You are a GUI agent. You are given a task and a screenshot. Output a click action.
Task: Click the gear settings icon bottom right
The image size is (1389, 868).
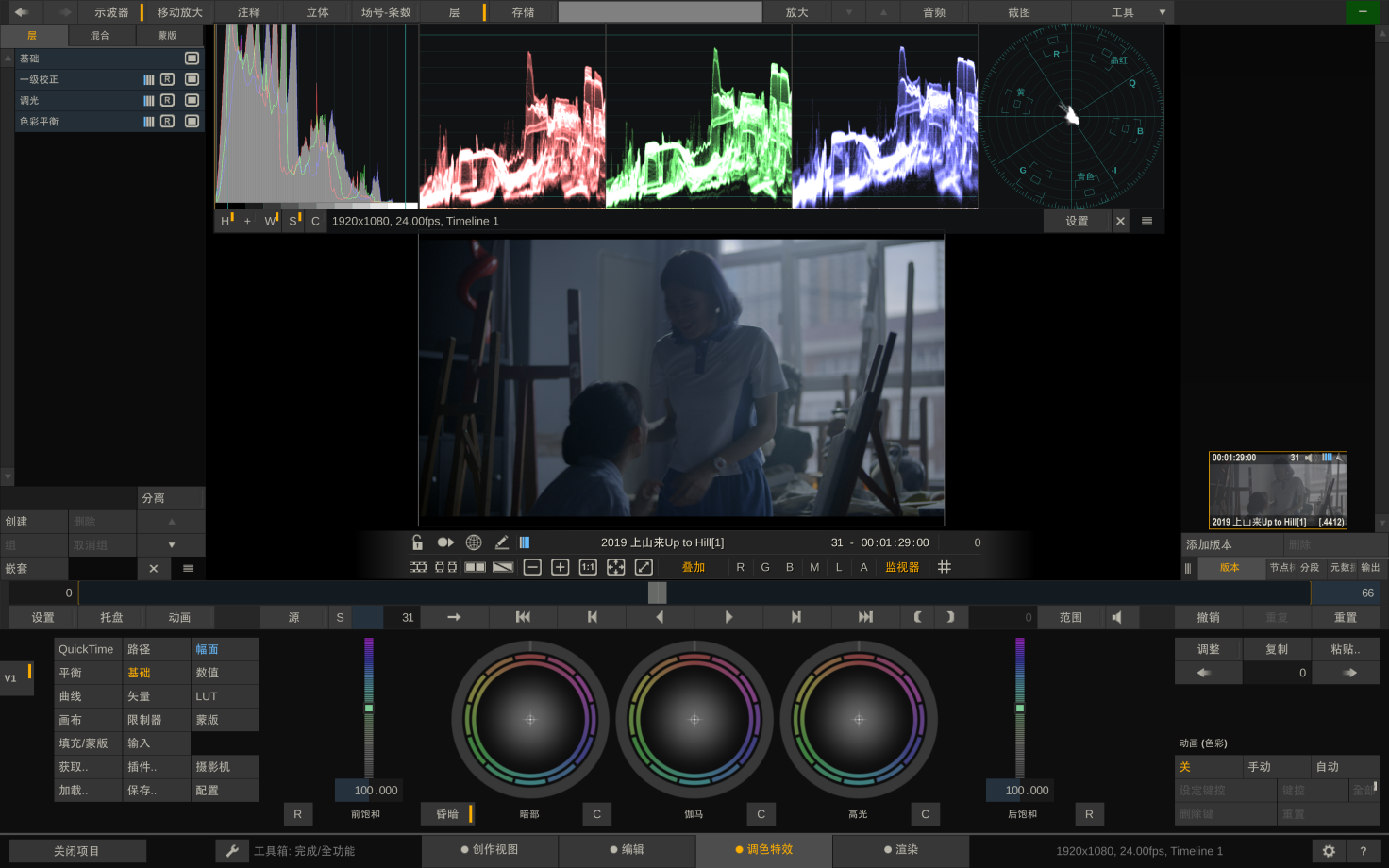tap(1329, 851)
